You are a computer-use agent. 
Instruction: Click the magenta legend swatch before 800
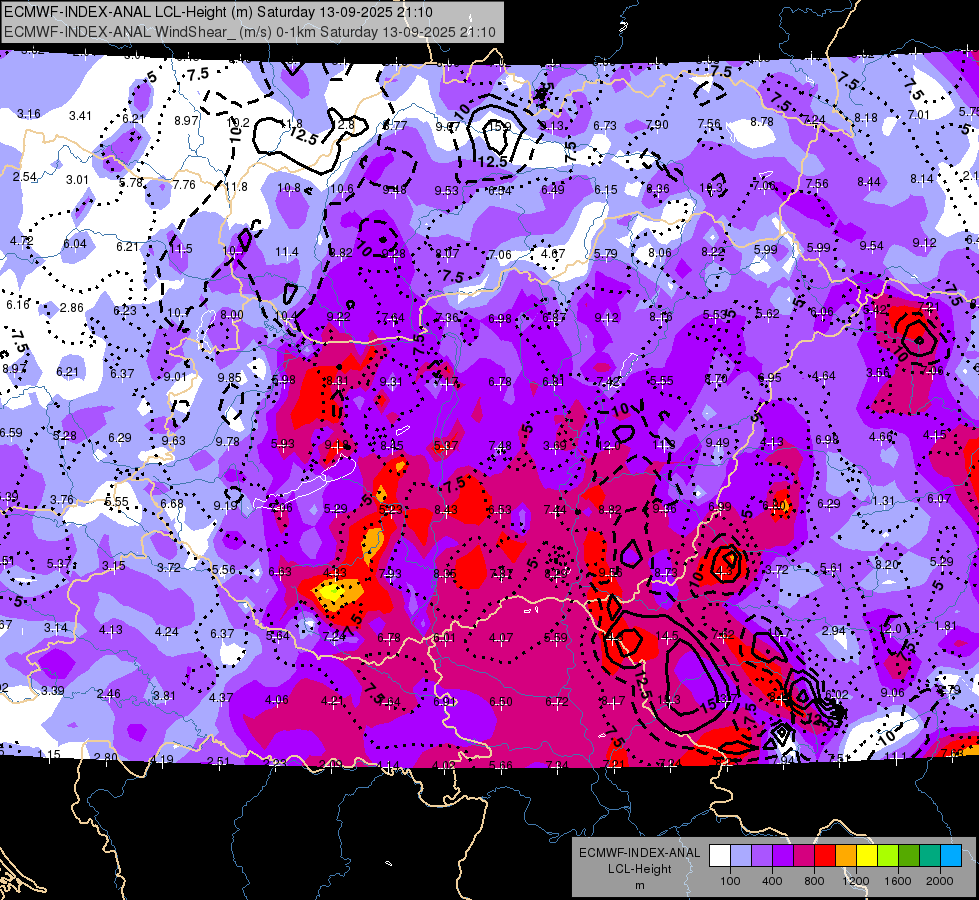point(804,856)
